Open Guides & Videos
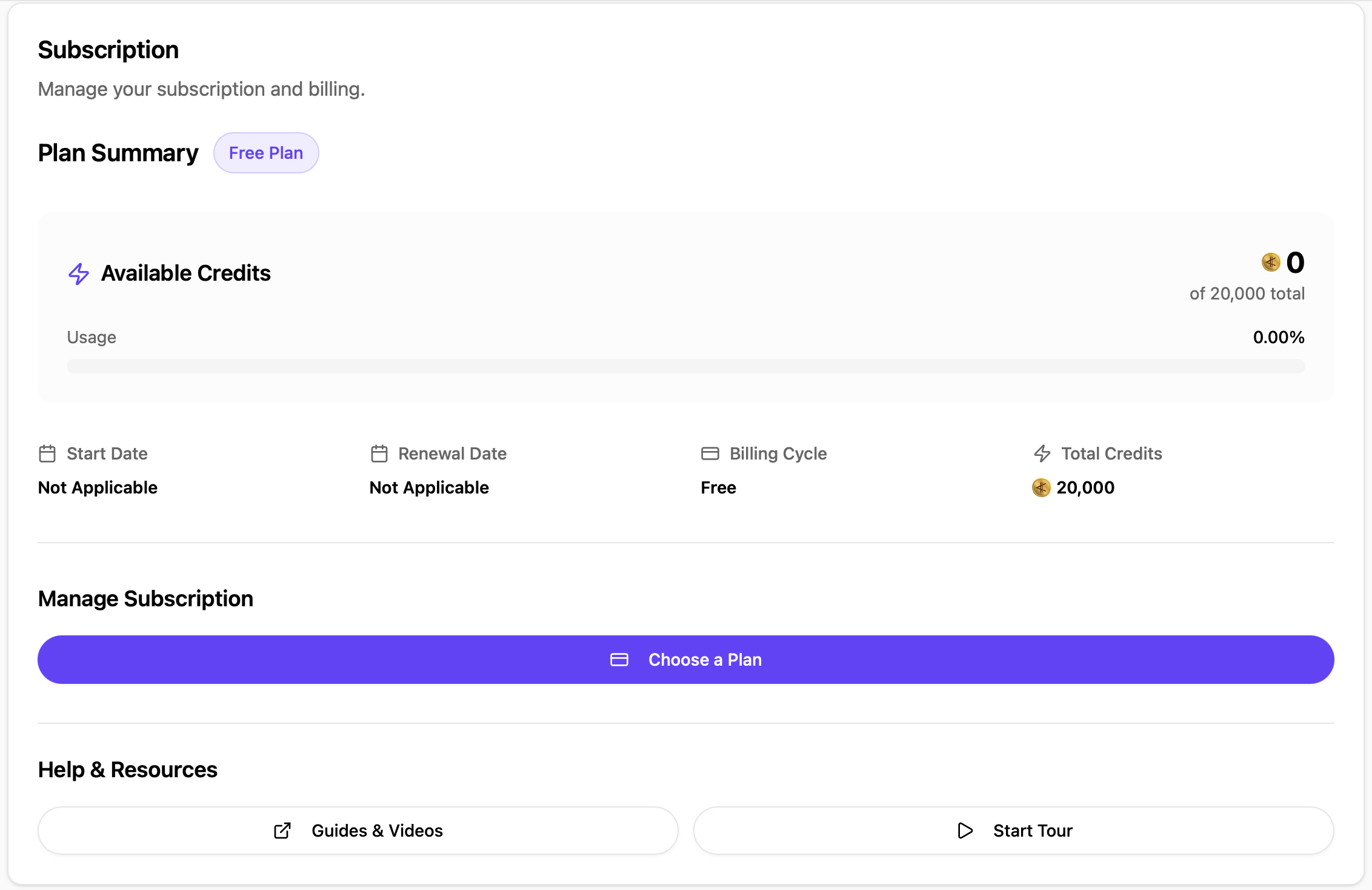This screenshot has height=890, width=1372. [377, 831]
